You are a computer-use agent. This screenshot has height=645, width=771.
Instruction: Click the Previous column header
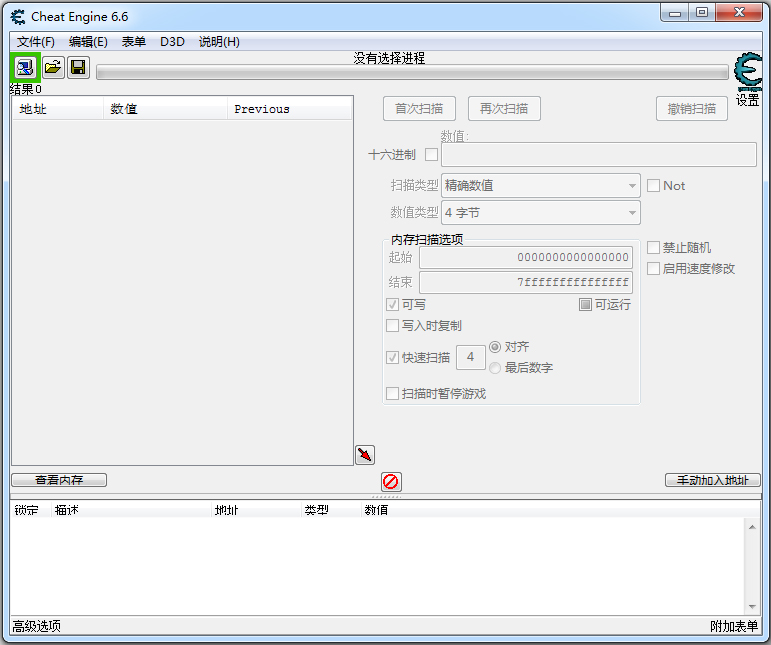point(290,109)
